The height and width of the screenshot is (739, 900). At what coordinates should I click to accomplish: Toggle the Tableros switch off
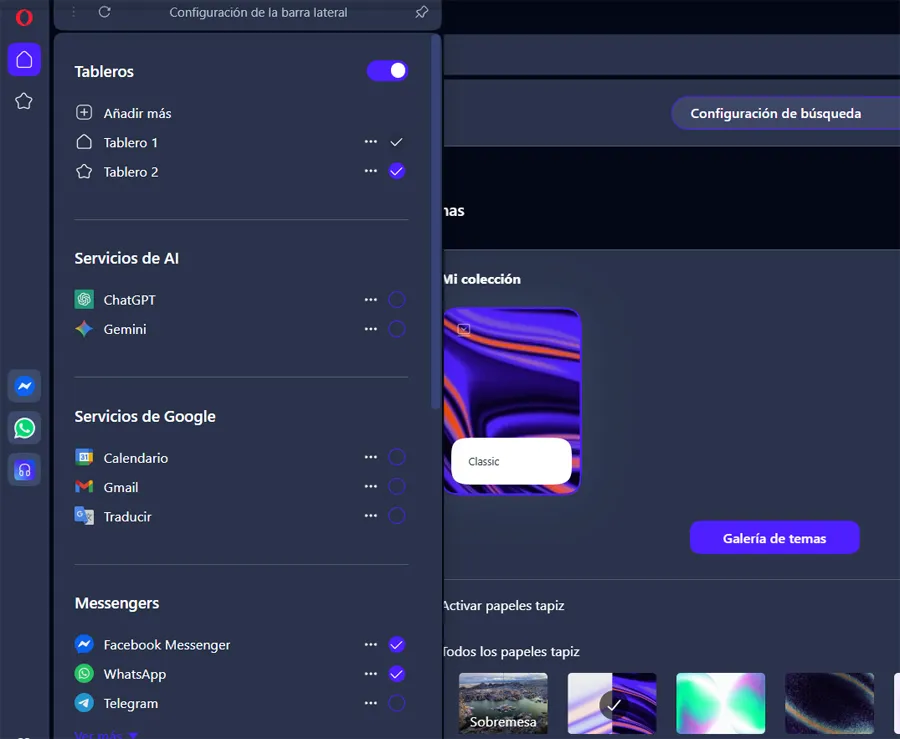387,71
